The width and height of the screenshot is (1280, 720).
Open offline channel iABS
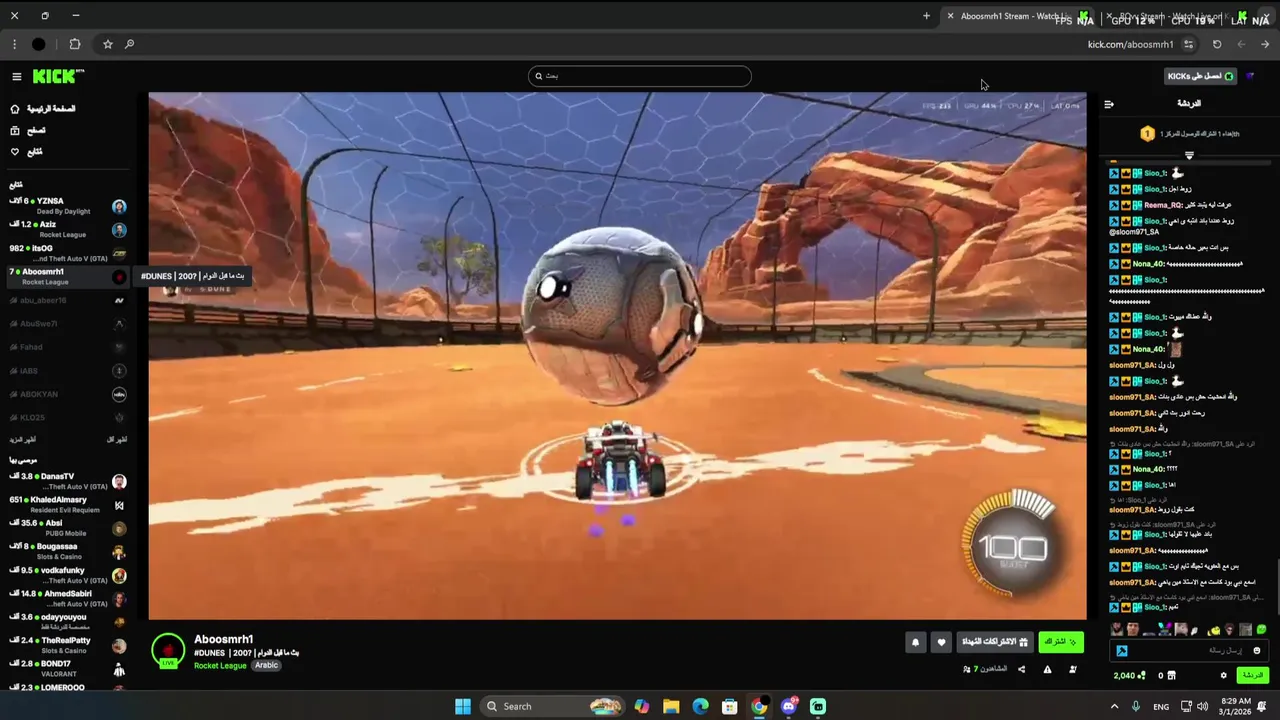click(66, 371)
